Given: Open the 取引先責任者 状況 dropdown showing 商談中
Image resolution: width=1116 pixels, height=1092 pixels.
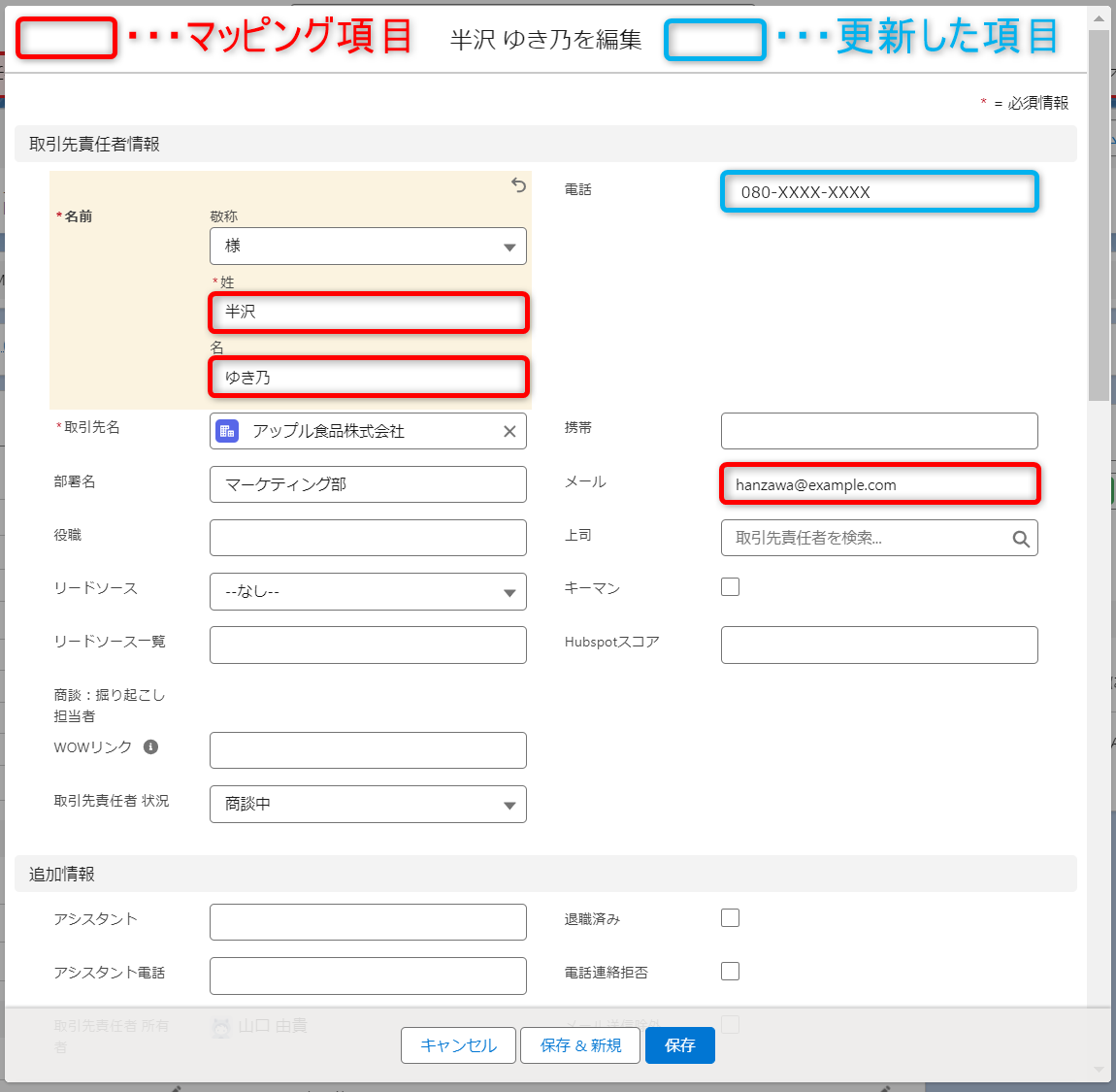Looking at the screenshot, I should (368, 805).
